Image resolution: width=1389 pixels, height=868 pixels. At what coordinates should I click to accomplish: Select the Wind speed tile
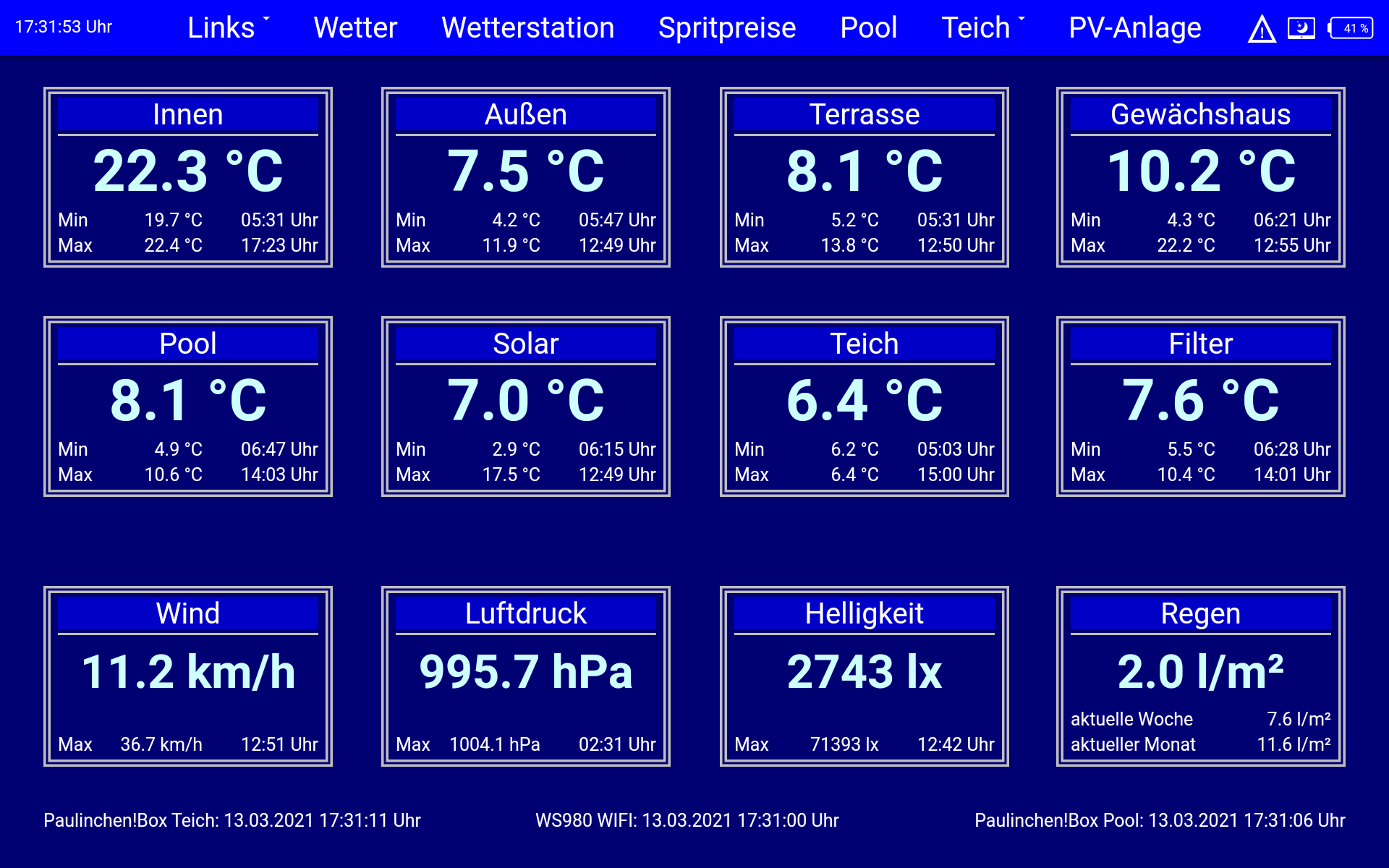pyautogui.click(x=187, y=676)
